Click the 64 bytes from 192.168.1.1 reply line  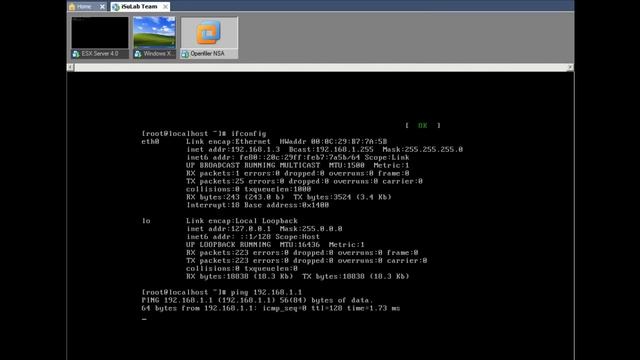(x=271, y=308)
